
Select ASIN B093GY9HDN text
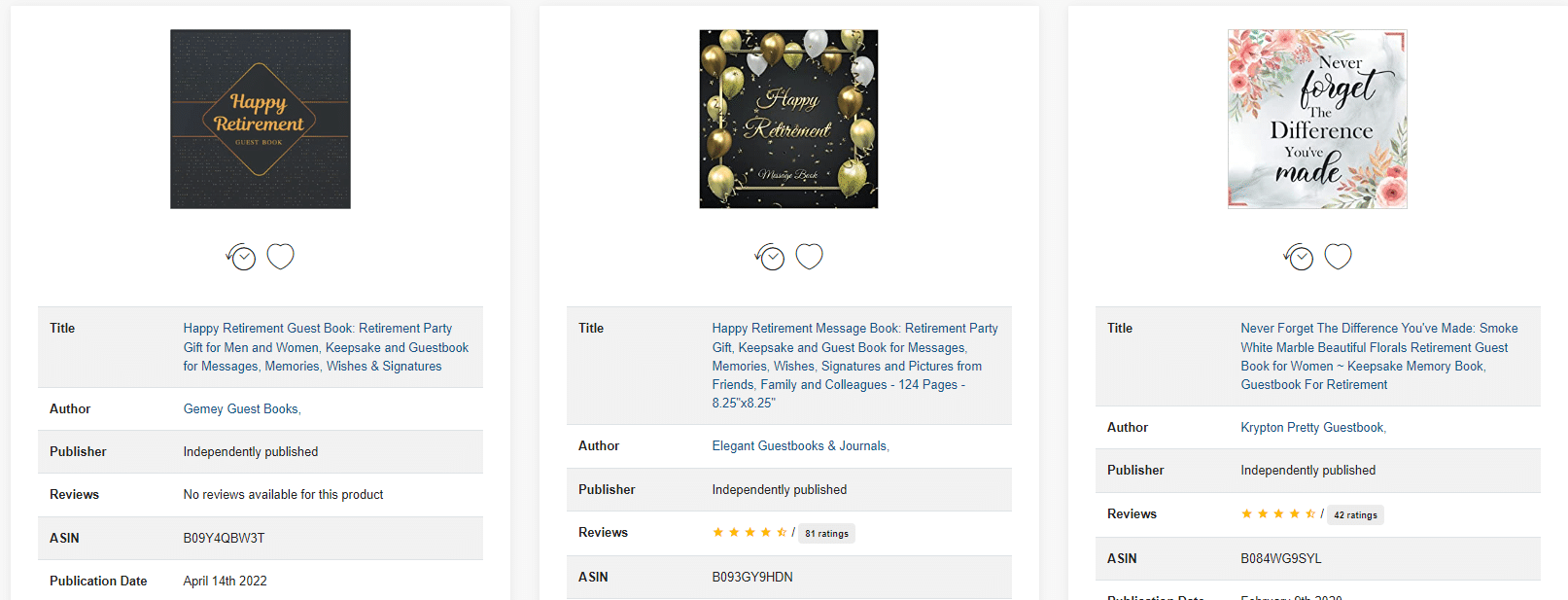[x=752, y=578]
